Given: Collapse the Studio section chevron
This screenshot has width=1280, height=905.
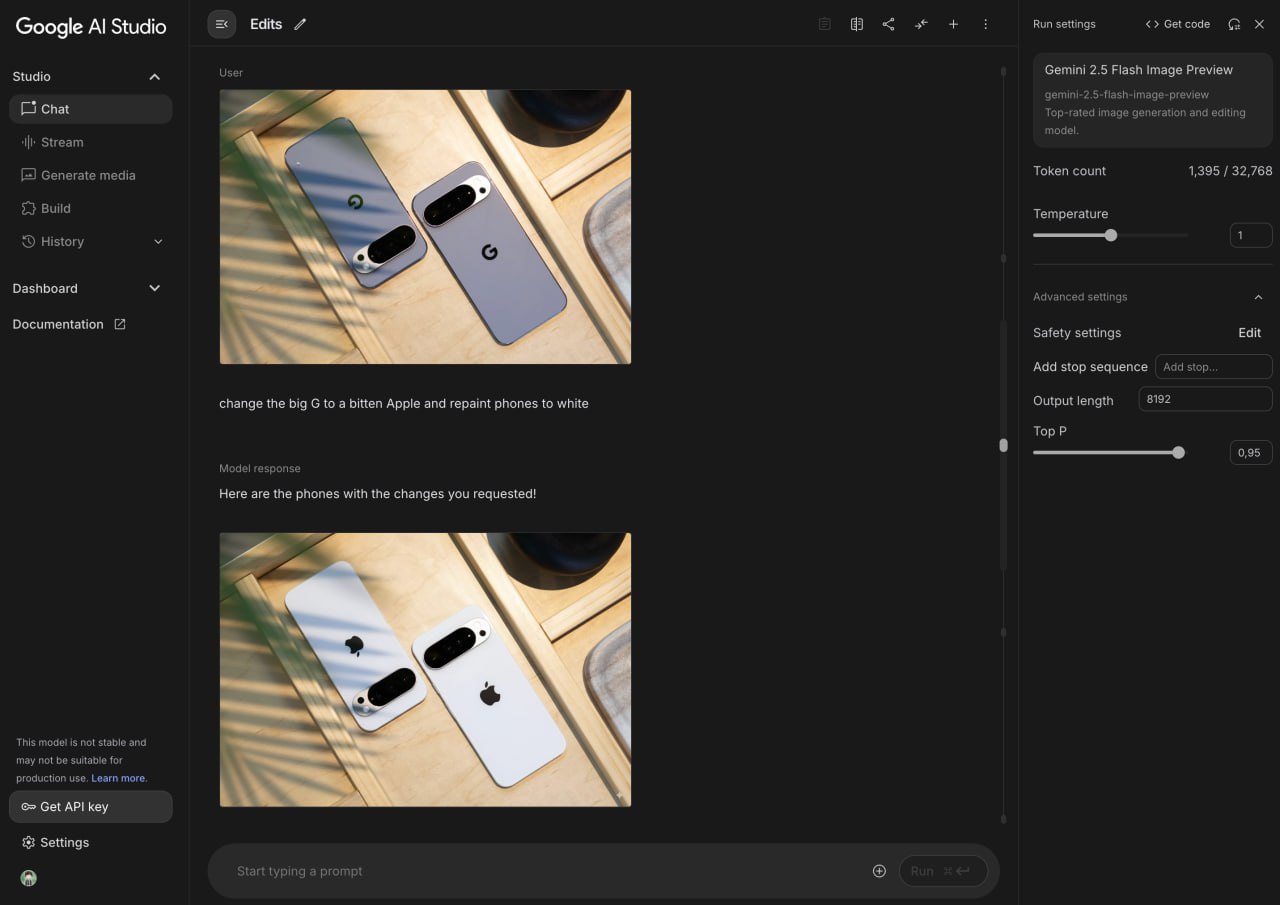Looking at the screenshot, I should pos(154,77).
